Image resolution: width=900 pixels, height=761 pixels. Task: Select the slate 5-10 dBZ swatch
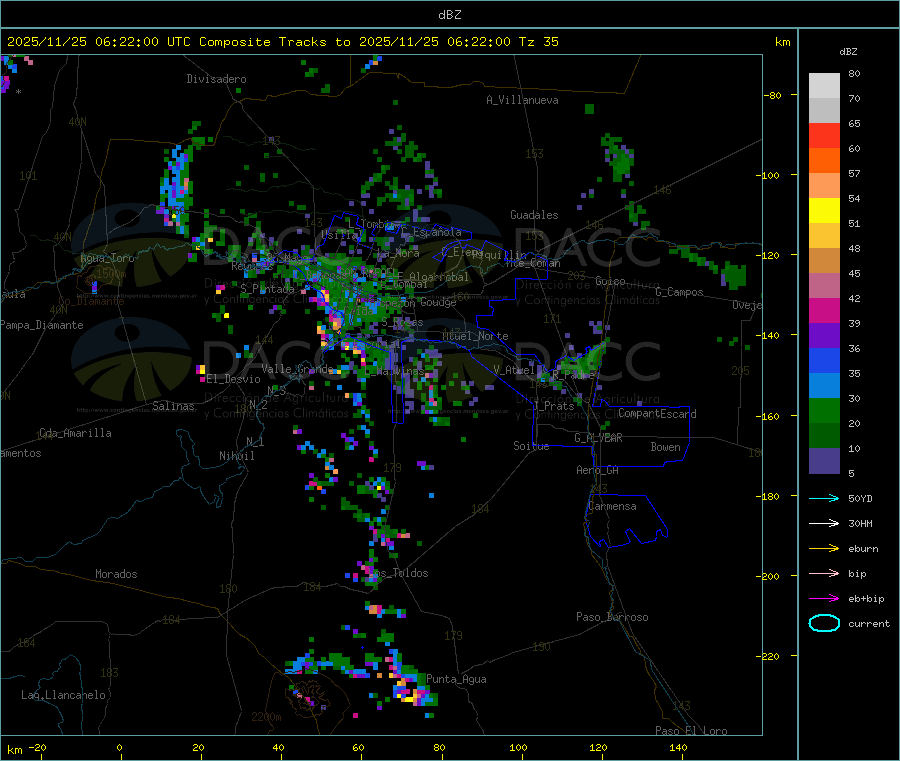(824, 461)
